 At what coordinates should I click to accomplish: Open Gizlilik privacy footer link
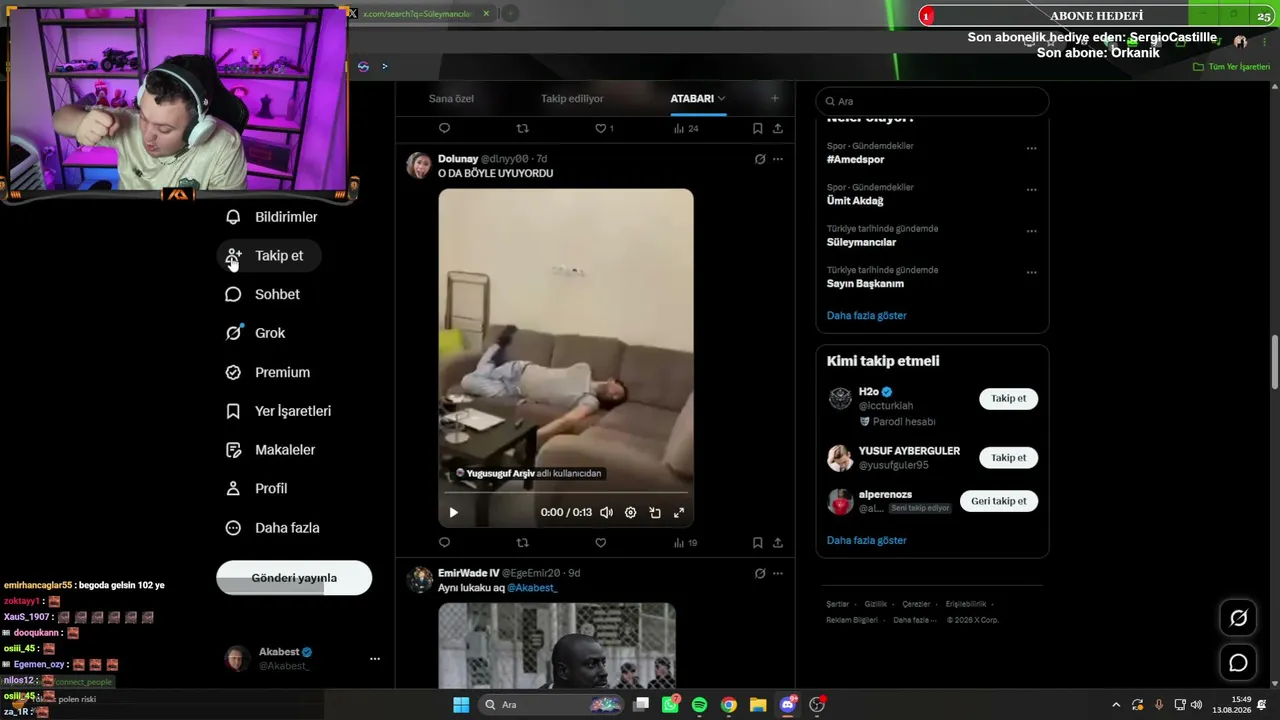click(875, 604)
